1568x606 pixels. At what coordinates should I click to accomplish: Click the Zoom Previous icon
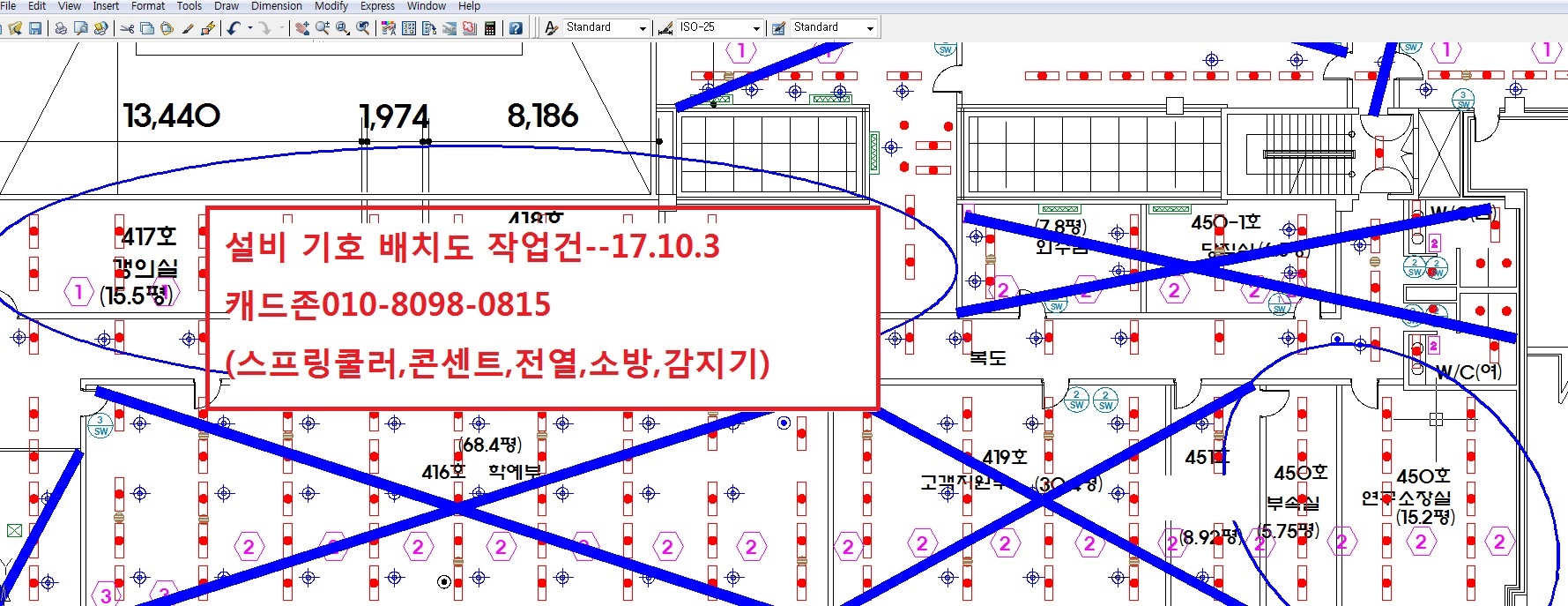pos(363,28)
